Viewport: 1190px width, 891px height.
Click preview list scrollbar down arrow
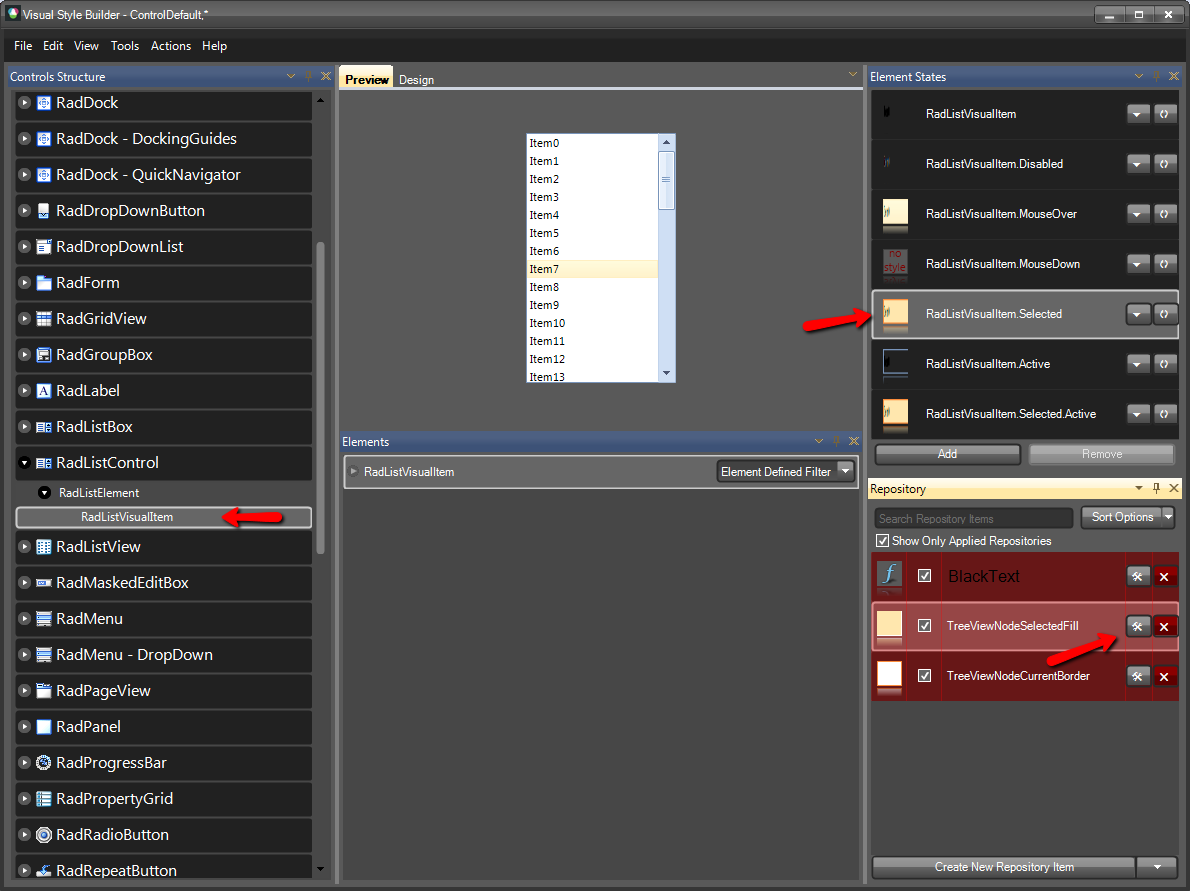point(666,373)
